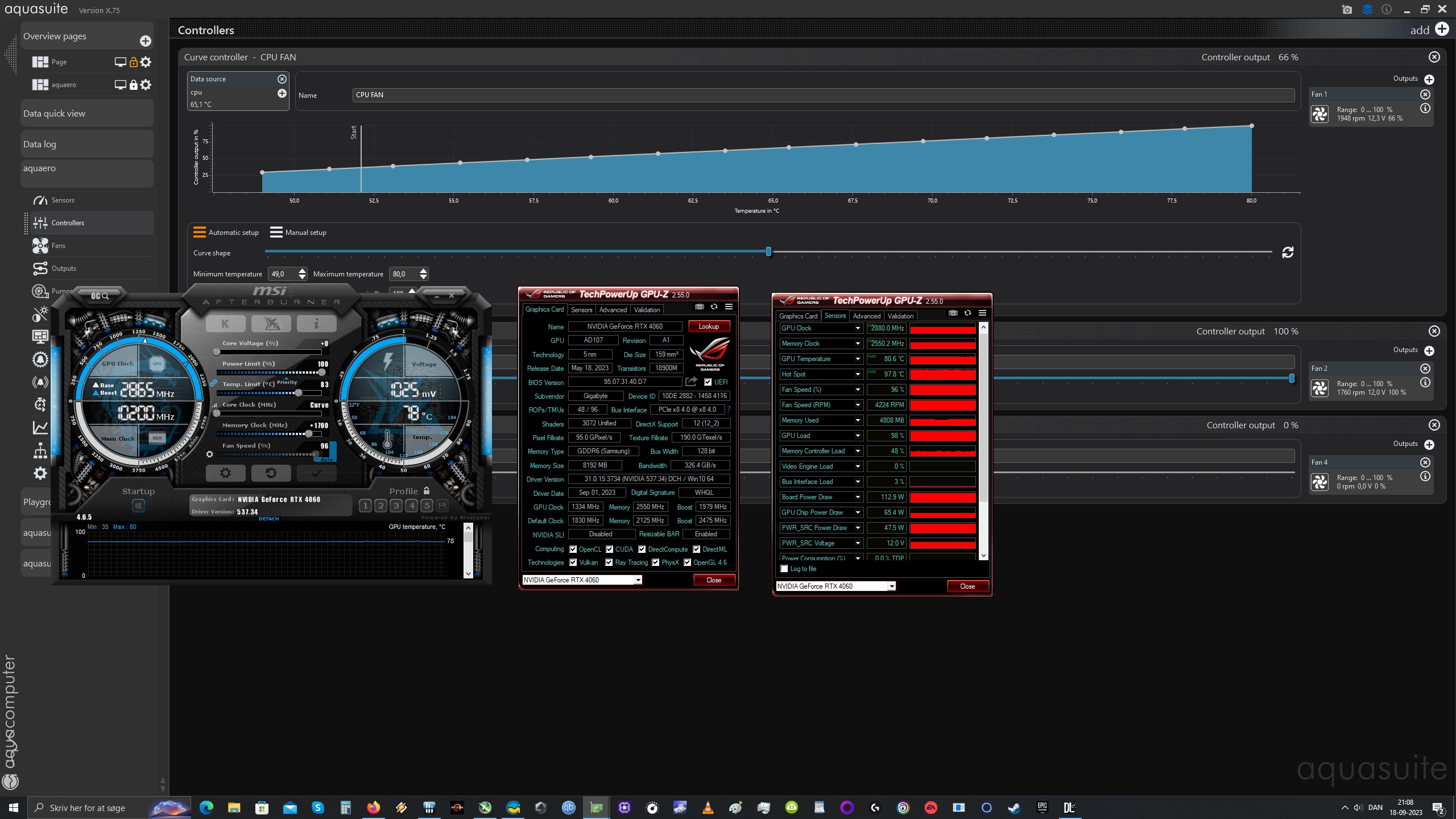Toggle UEFI checkbox in GPU-Z
The height and width of the screenshot is (819, 1456).
708,382
